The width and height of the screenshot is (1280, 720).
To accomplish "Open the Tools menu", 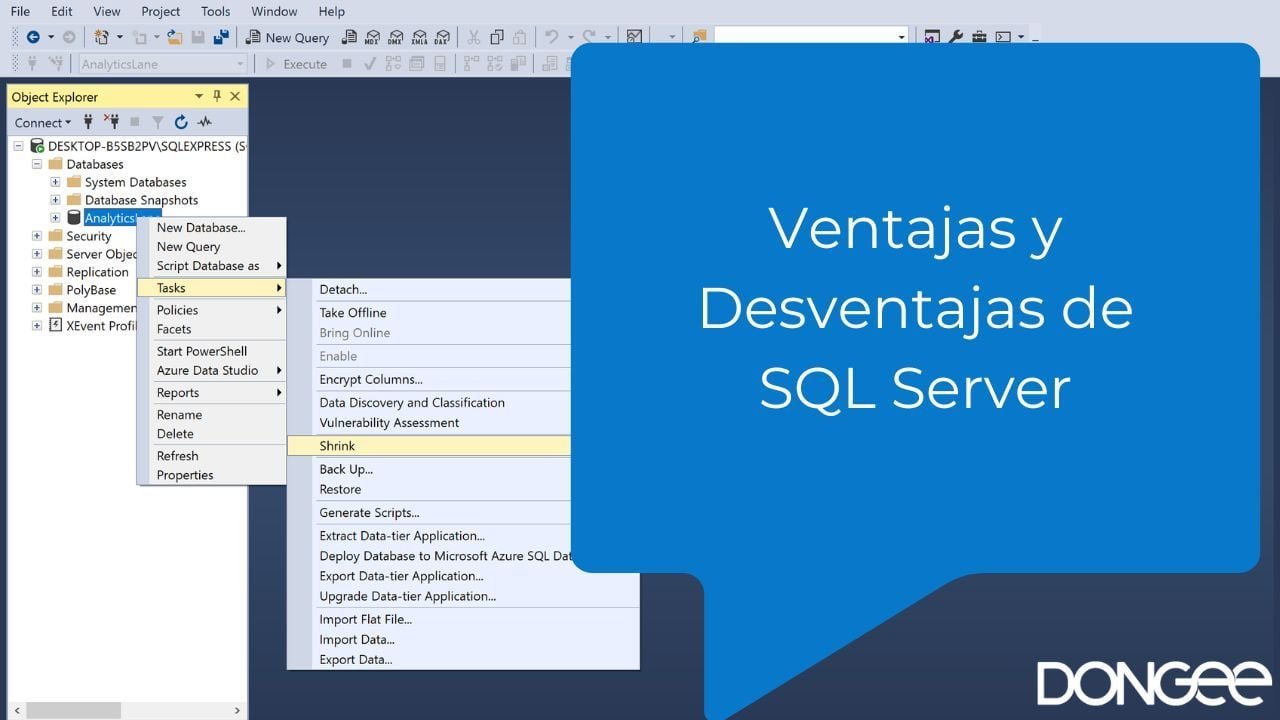I will (x=215, y=11).
